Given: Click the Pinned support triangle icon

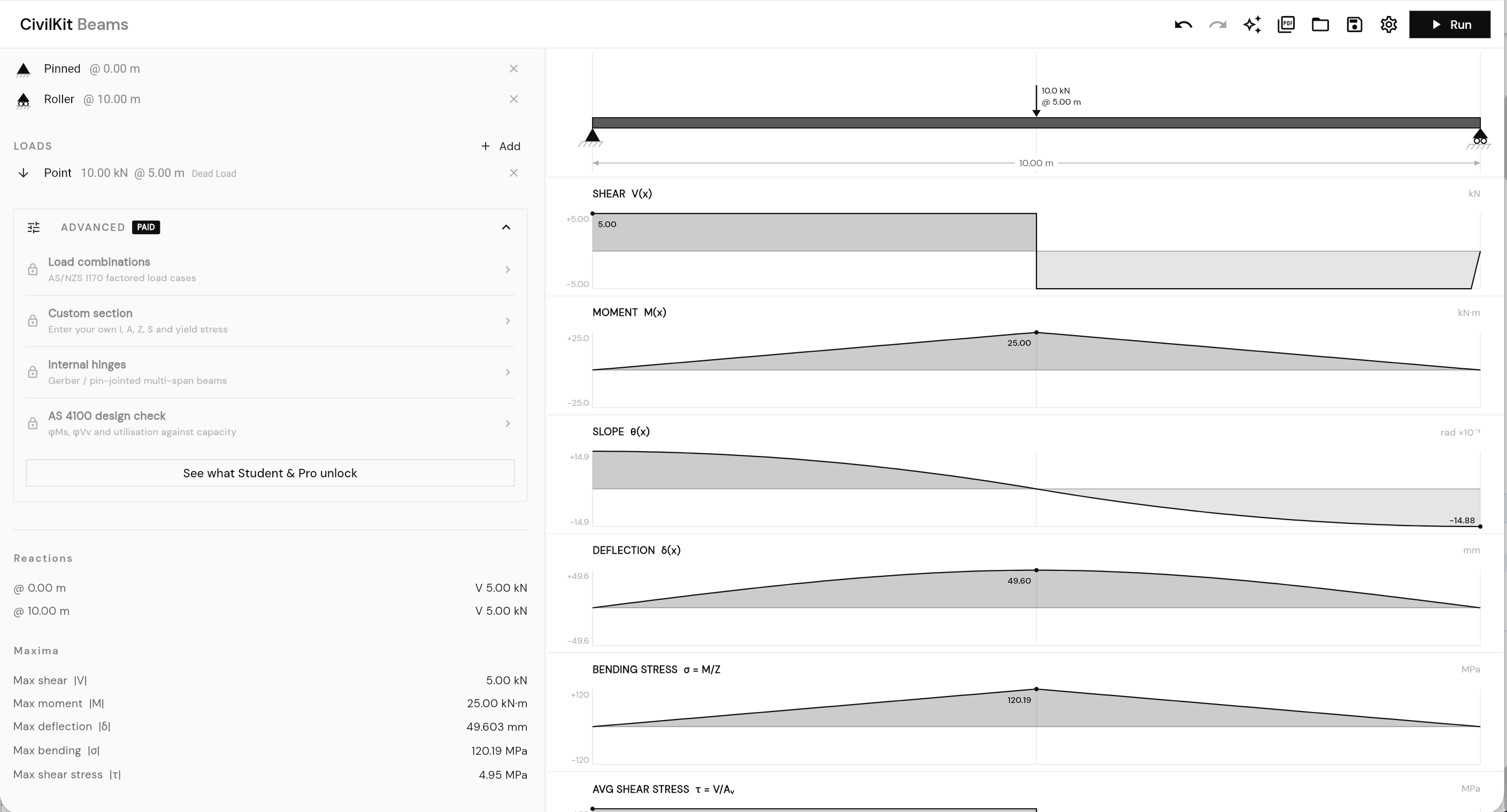Looking at the screenshot, I should (x=24, y=70).
